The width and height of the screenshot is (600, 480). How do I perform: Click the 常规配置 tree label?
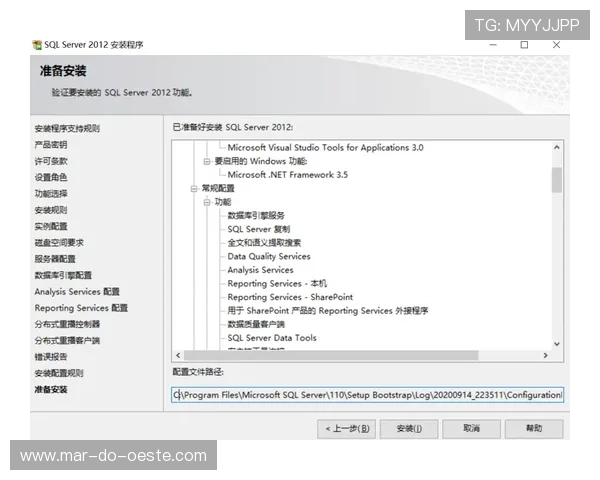tap(218, 189)
